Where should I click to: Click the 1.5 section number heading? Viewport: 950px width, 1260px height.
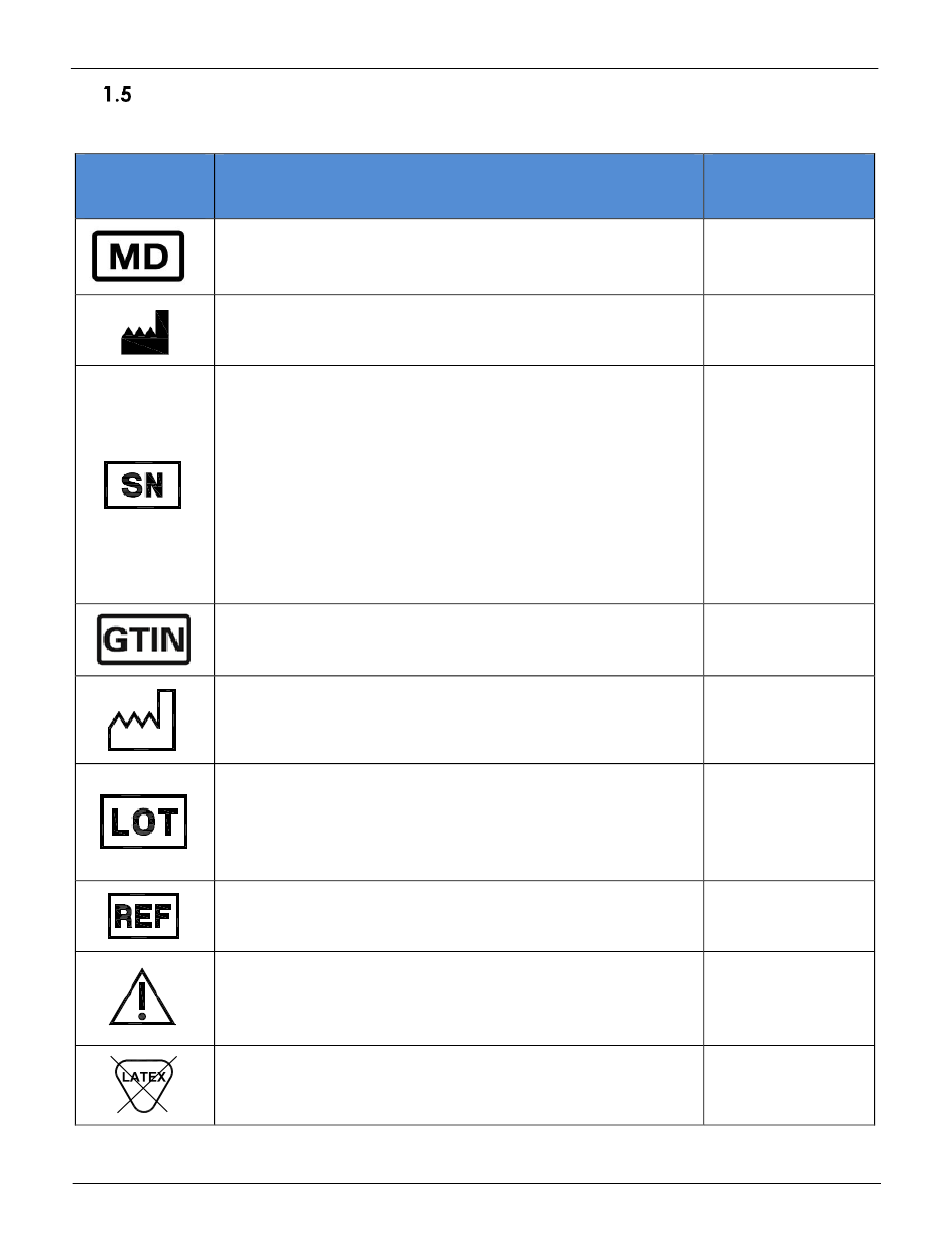tap(118, 96)
